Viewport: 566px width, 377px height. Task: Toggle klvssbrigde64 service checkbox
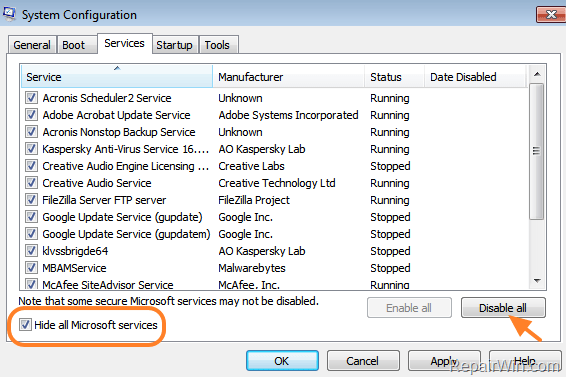[x=31, y=250]
